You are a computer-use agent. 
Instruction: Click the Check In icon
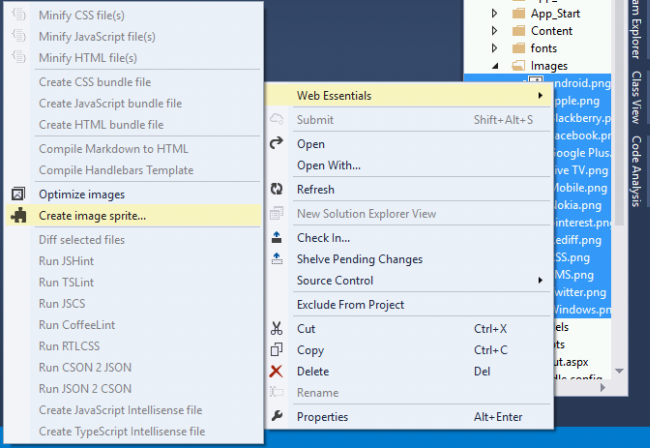(x=277, y=238)
